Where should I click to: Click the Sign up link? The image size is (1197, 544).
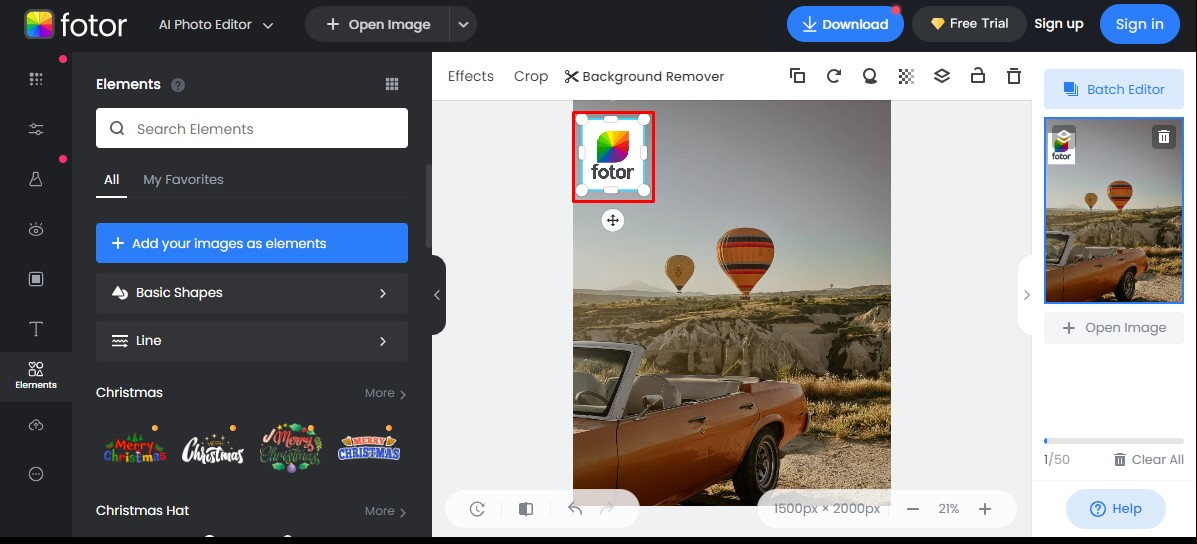[x=1059, y=24]
